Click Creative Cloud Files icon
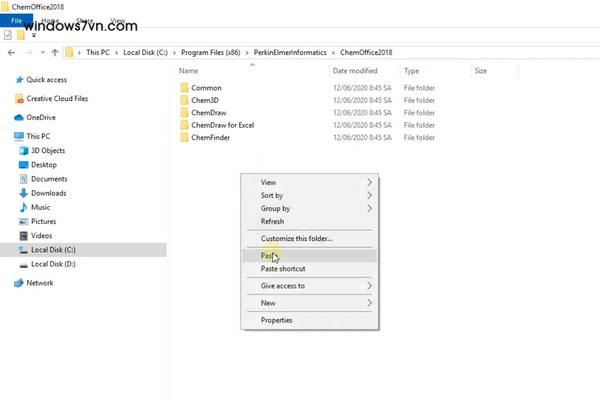The height and width of the screenshot is (400, 600). tap(19, 98)
